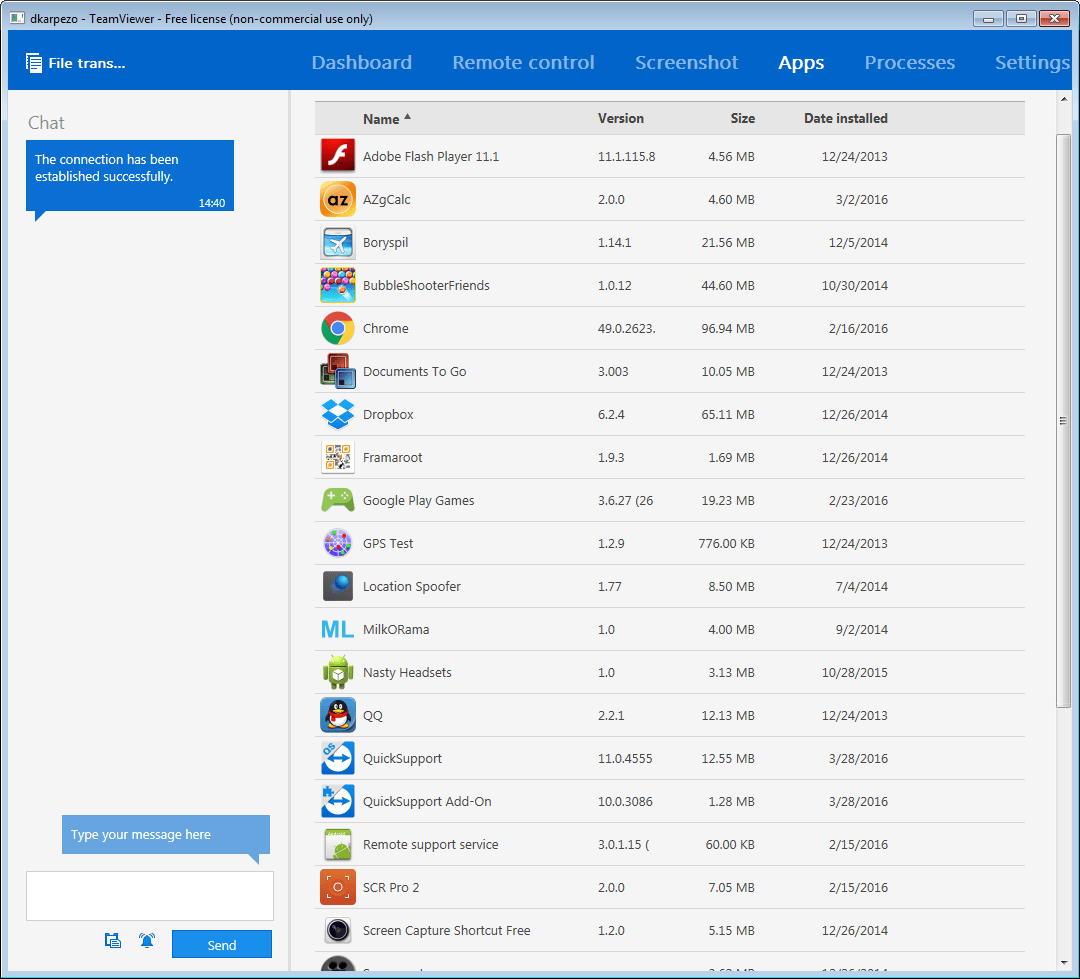The height and width of the screenshot is (979, 1080).
Task: Click the AZgCalc orange icon
Action: click(338, 199)
